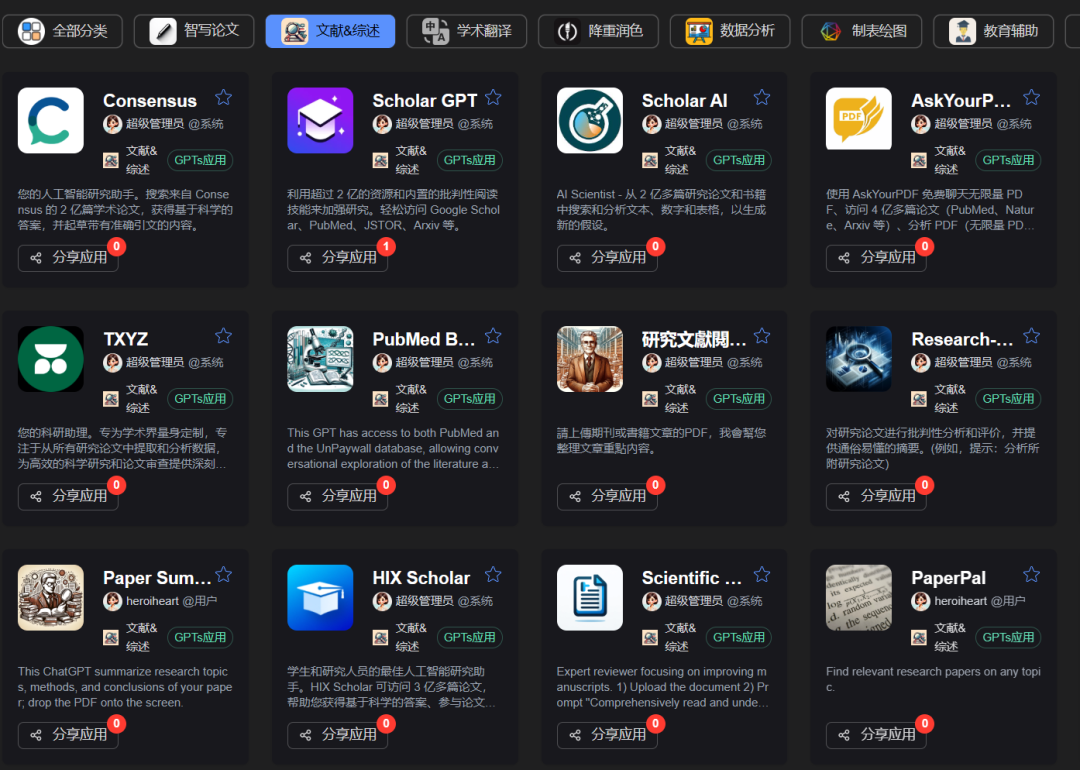Click 分享应用 for Scholar GPT
Image resolution: width=1080 pixels, height=770 pixels.
(x=338, y=258)
